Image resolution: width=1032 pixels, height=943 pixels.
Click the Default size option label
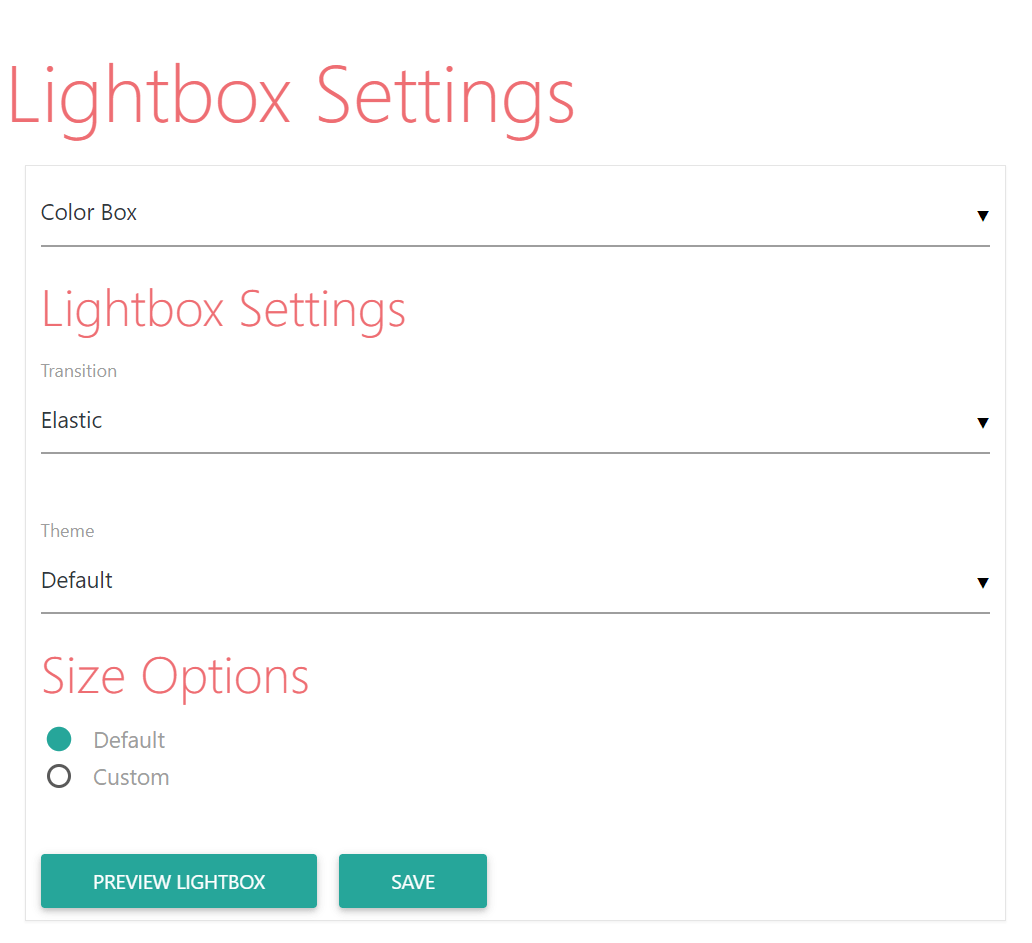tap(129, 740)
